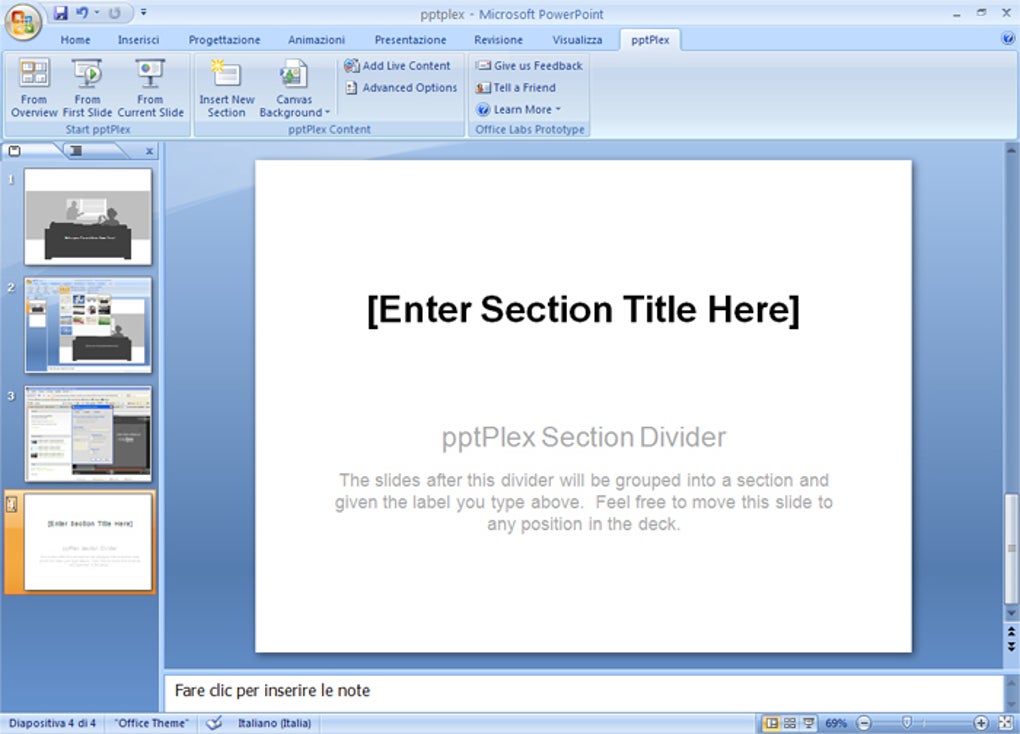The height and width of the screenshot is (734, 1020).
Task: Click Insert New Section
Action: (226, 88)
